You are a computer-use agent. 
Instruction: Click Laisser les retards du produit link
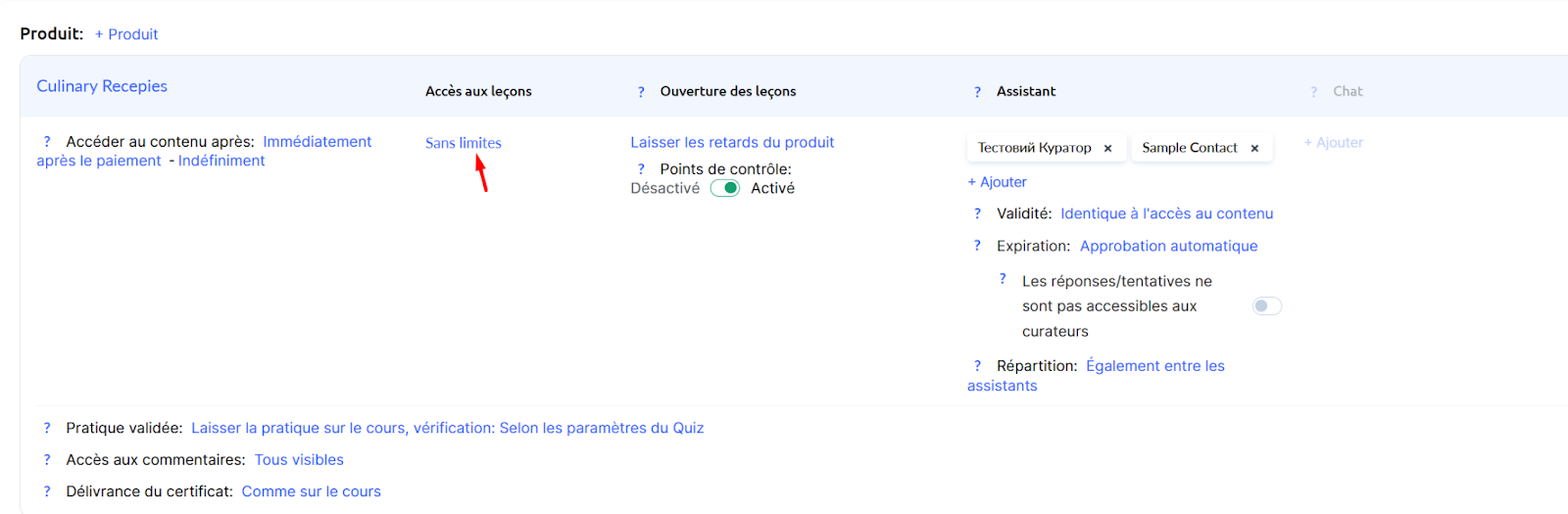[x=732, y=142]
